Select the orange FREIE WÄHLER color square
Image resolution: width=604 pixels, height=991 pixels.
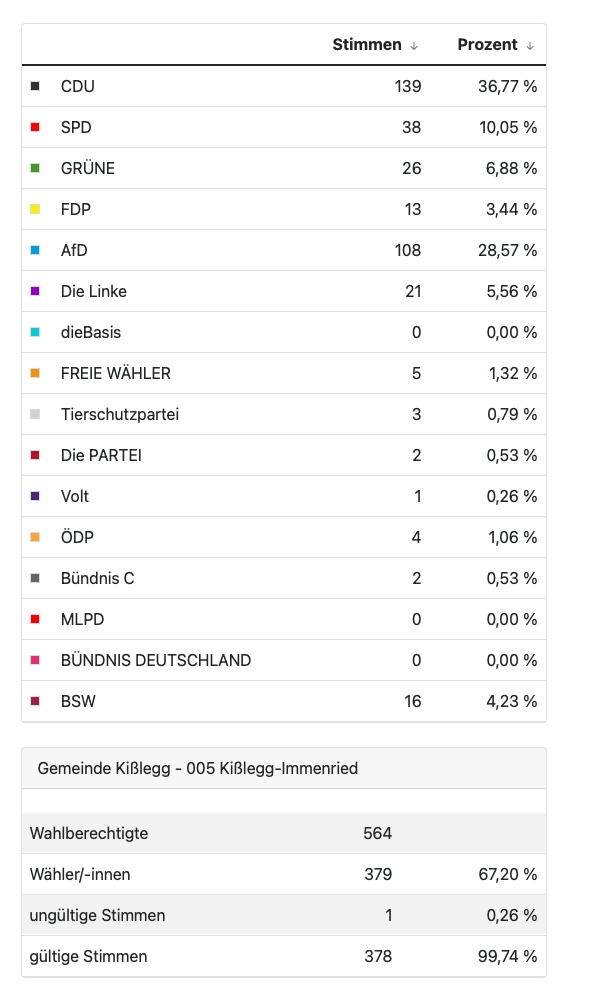(35, 373)
